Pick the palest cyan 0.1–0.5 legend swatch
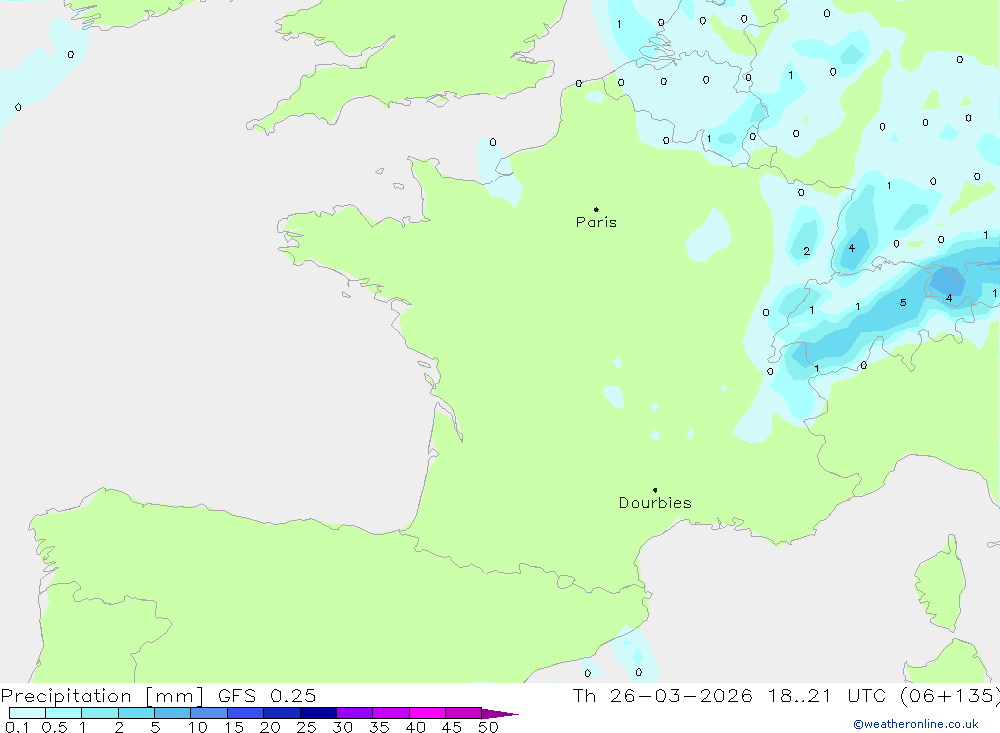Screen dimensions: 1000x733 tap(27, 713)
